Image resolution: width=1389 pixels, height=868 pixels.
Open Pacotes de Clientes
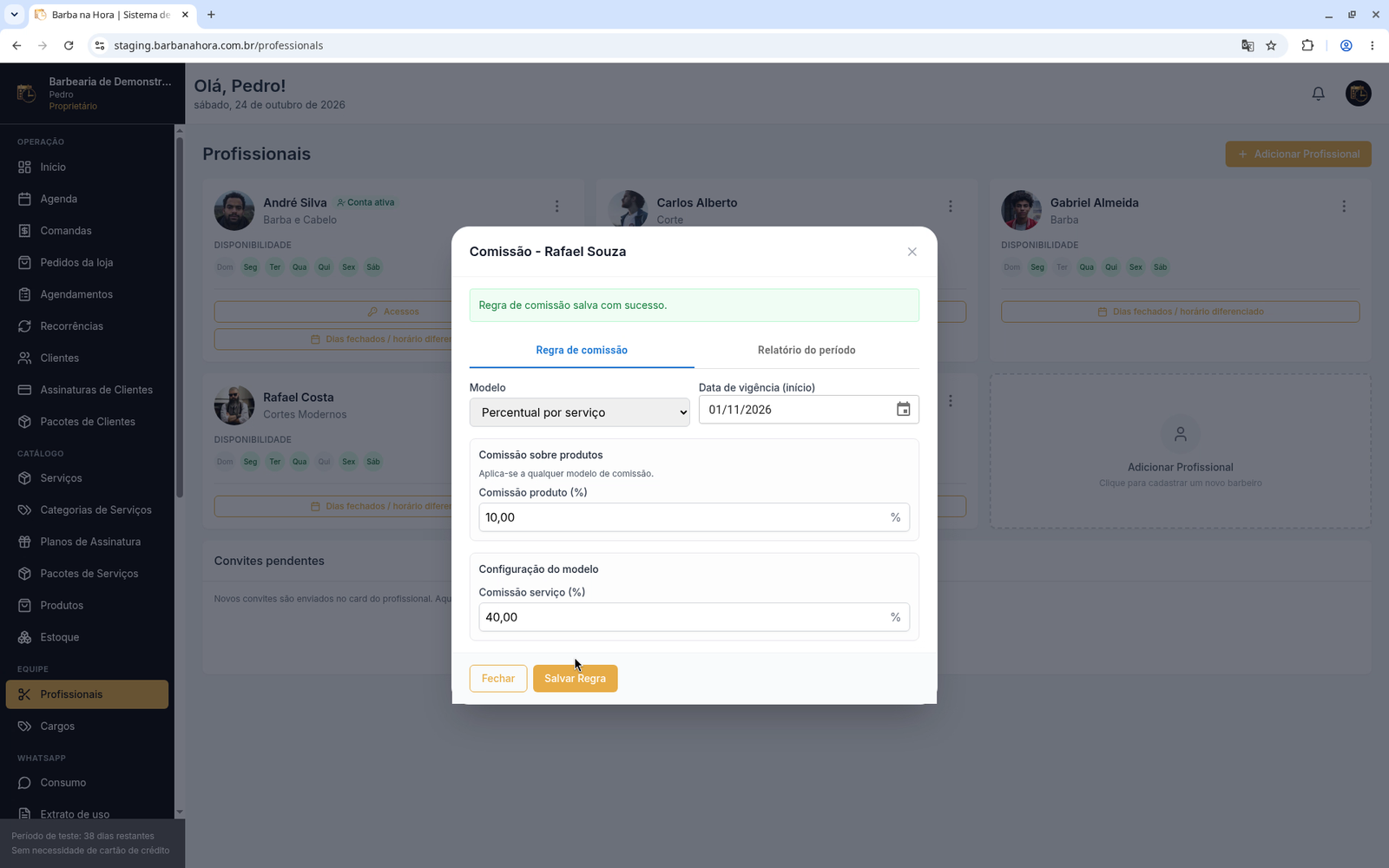coord(87,422)
